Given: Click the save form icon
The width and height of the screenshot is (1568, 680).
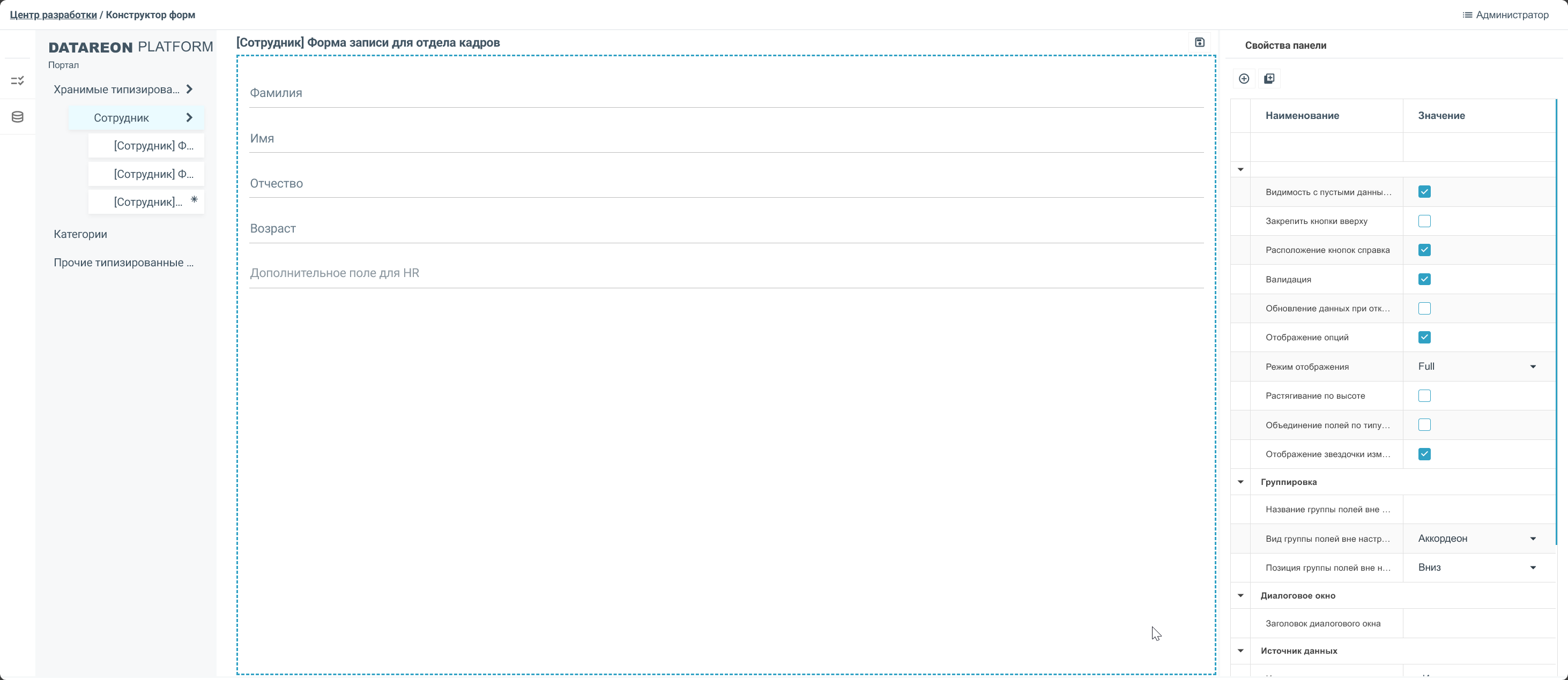Looking at the screenshot, I should pos(1199,42).
